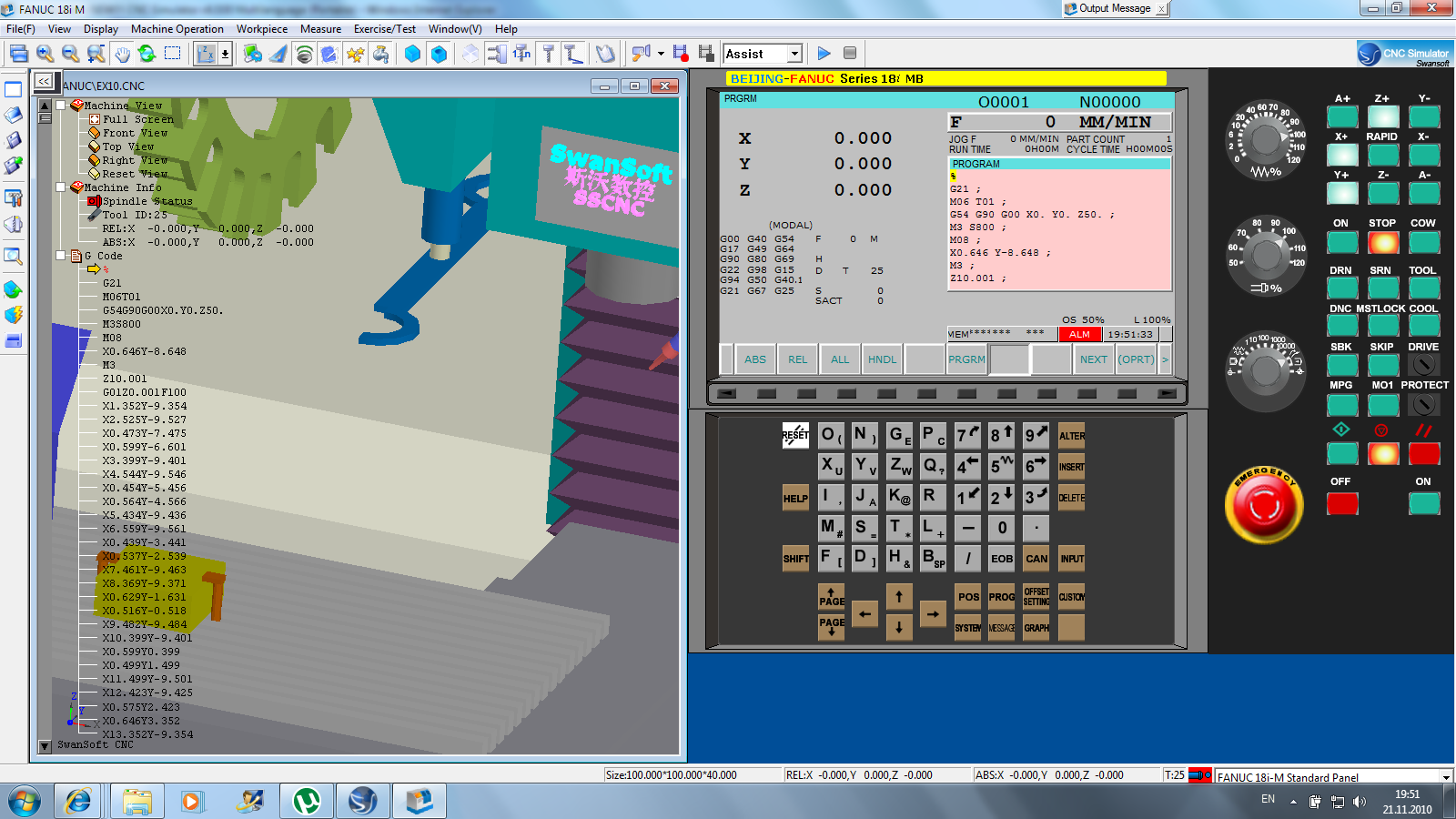Click the red reset button under slashes
Screen dimensions: 1456x819
pos(1424,453)
